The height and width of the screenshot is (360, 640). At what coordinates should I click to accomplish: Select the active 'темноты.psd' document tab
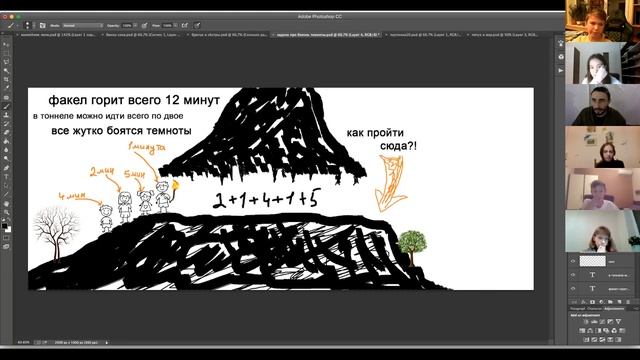point(327,35)
